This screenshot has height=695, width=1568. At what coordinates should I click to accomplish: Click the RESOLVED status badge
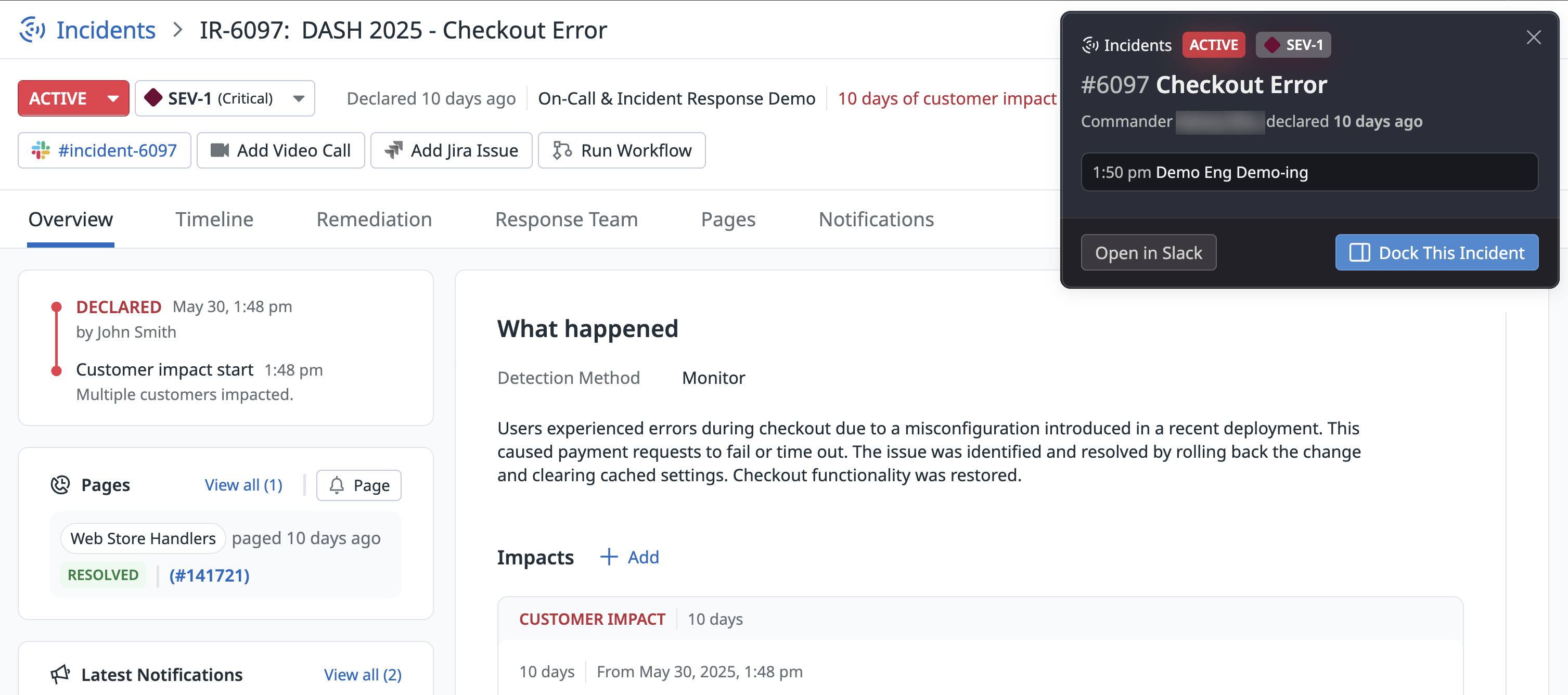coord(103,575)
